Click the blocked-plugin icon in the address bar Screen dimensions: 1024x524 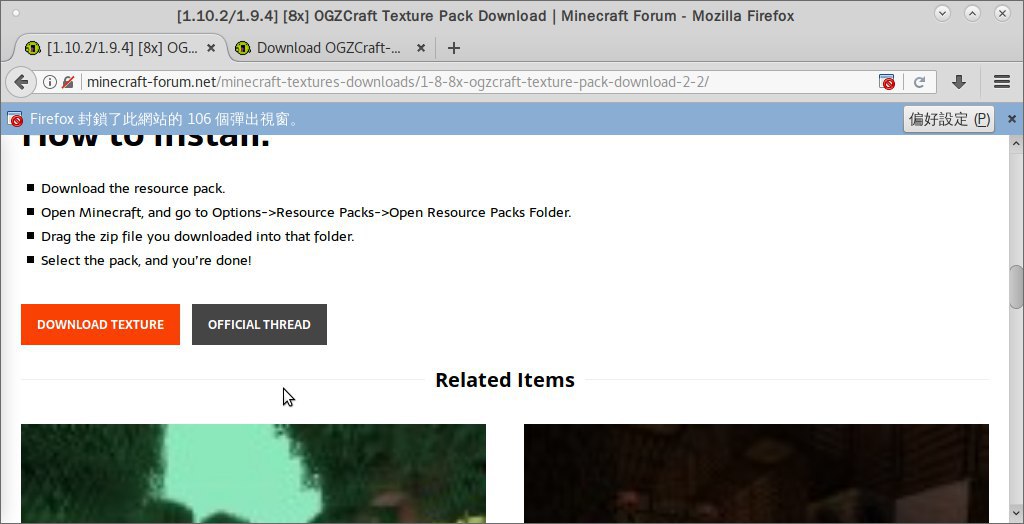pyautogui.click(x=68, y=82)
